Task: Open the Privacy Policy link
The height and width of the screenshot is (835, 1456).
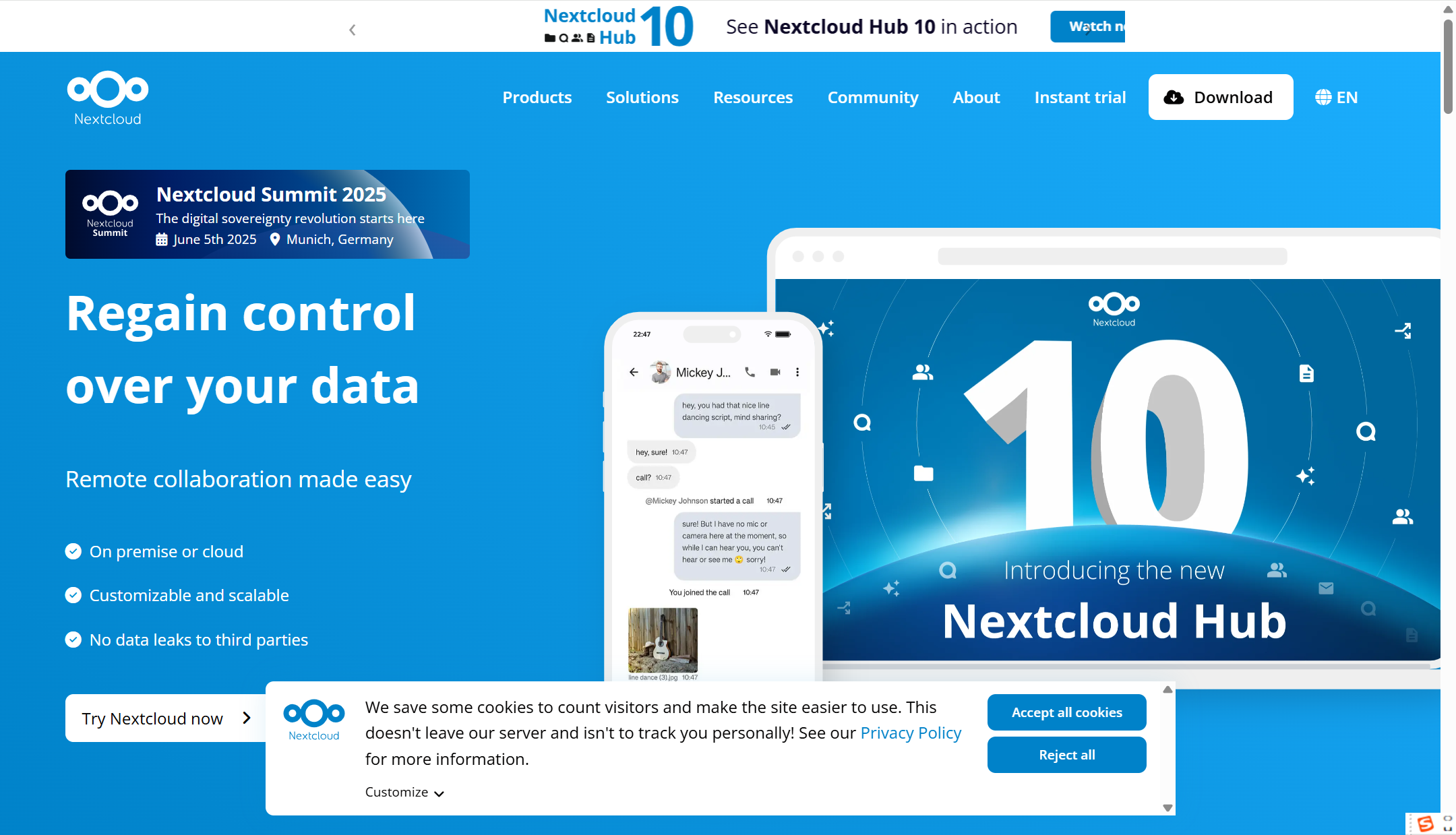Action: pyautogui.click(x=911, y=733)
